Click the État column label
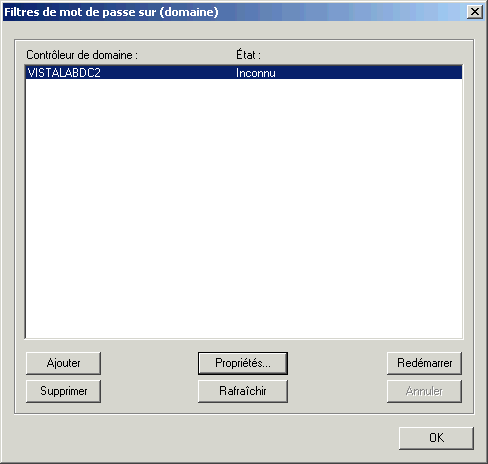 pos(248,55)
